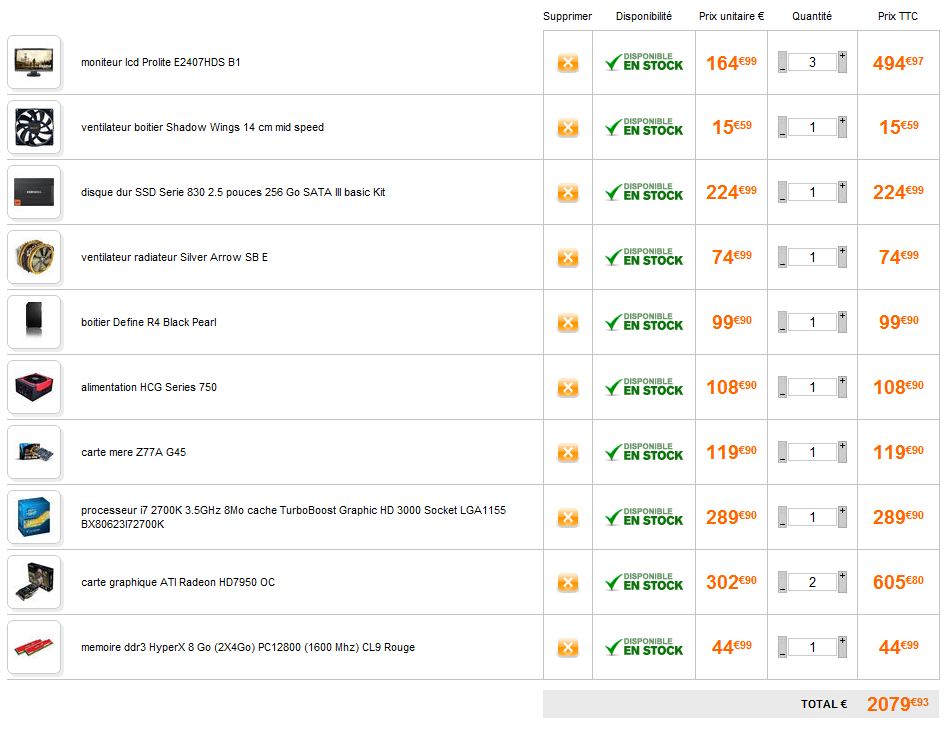Delete the Shadow Wings fan item

point(567,128)
